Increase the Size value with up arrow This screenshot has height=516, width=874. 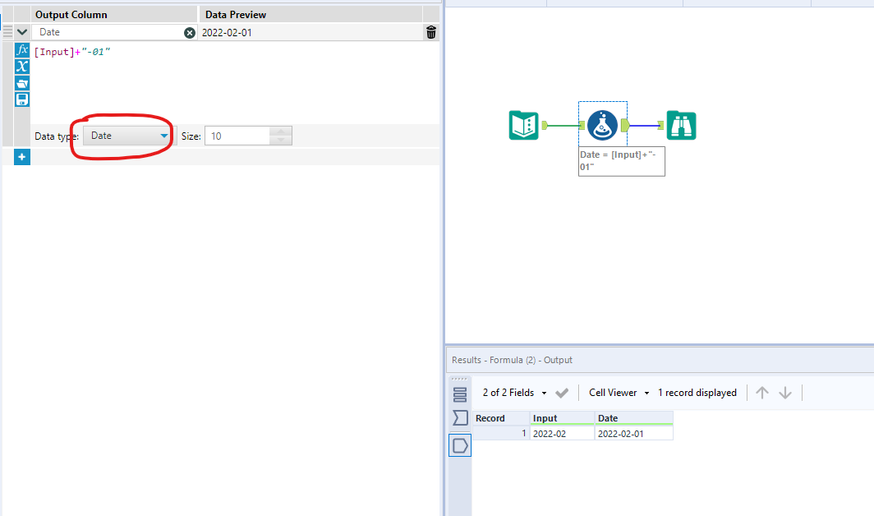pos(281,132)
